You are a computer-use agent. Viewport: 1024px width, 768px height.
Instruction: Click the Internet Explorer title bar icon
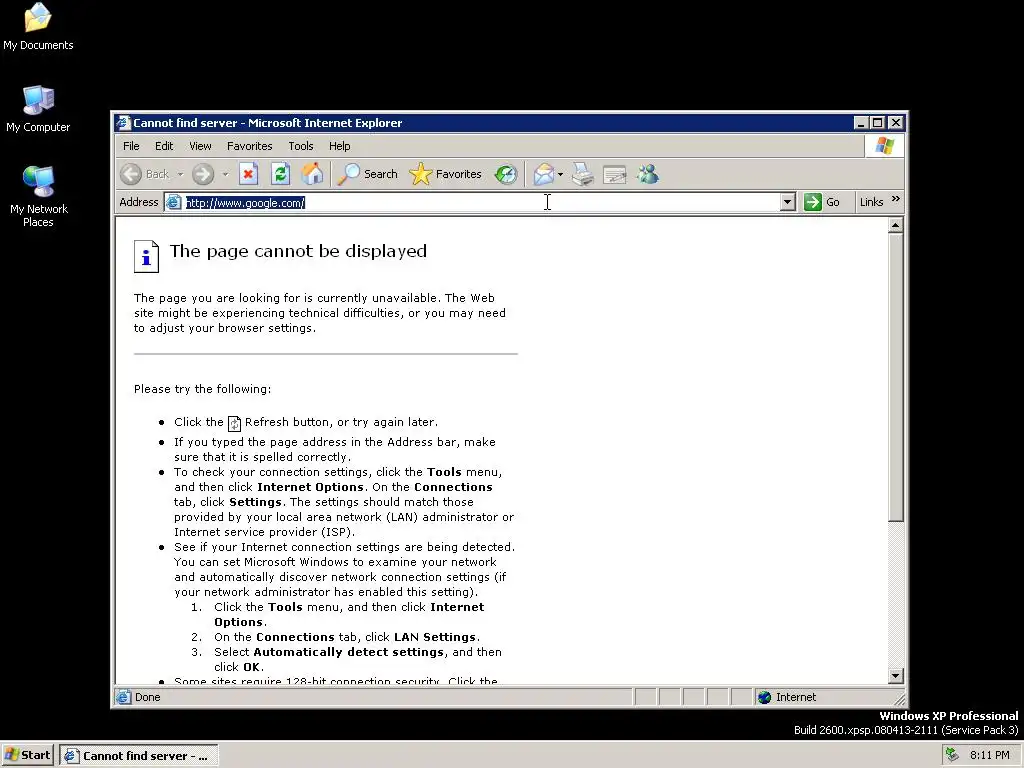click(x=123, y=123)
